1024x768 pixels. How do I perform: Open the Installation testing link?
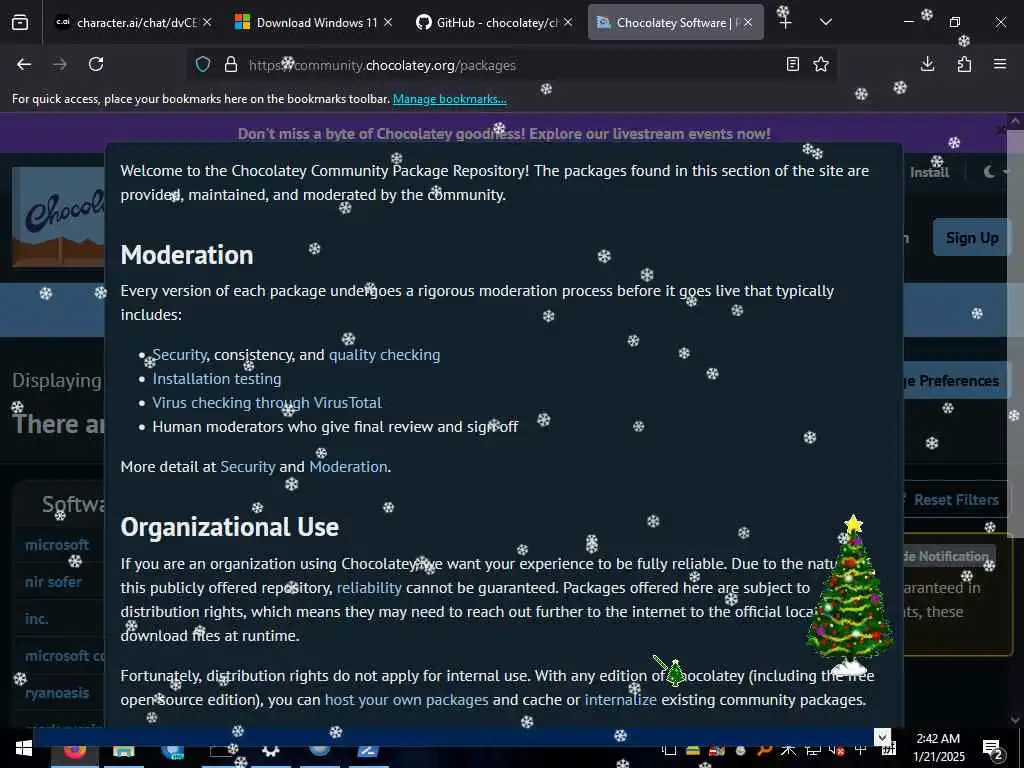coord(217,379)
